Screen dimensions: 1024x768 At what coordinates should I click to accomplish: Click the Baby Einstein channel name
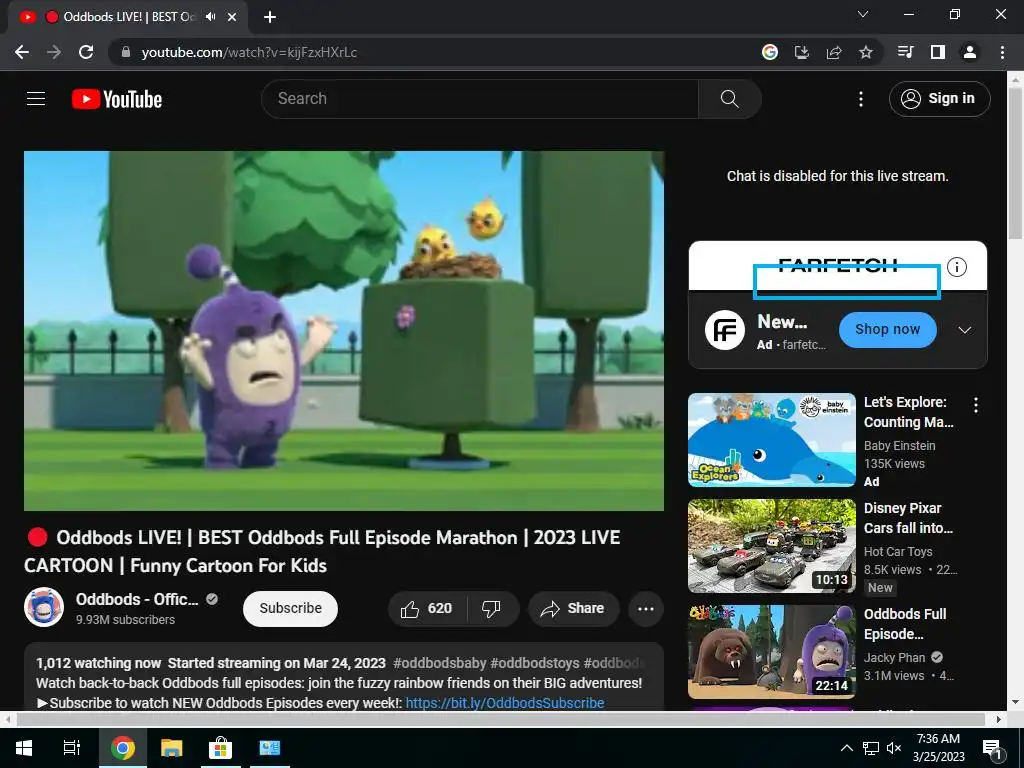coord(899,445)
